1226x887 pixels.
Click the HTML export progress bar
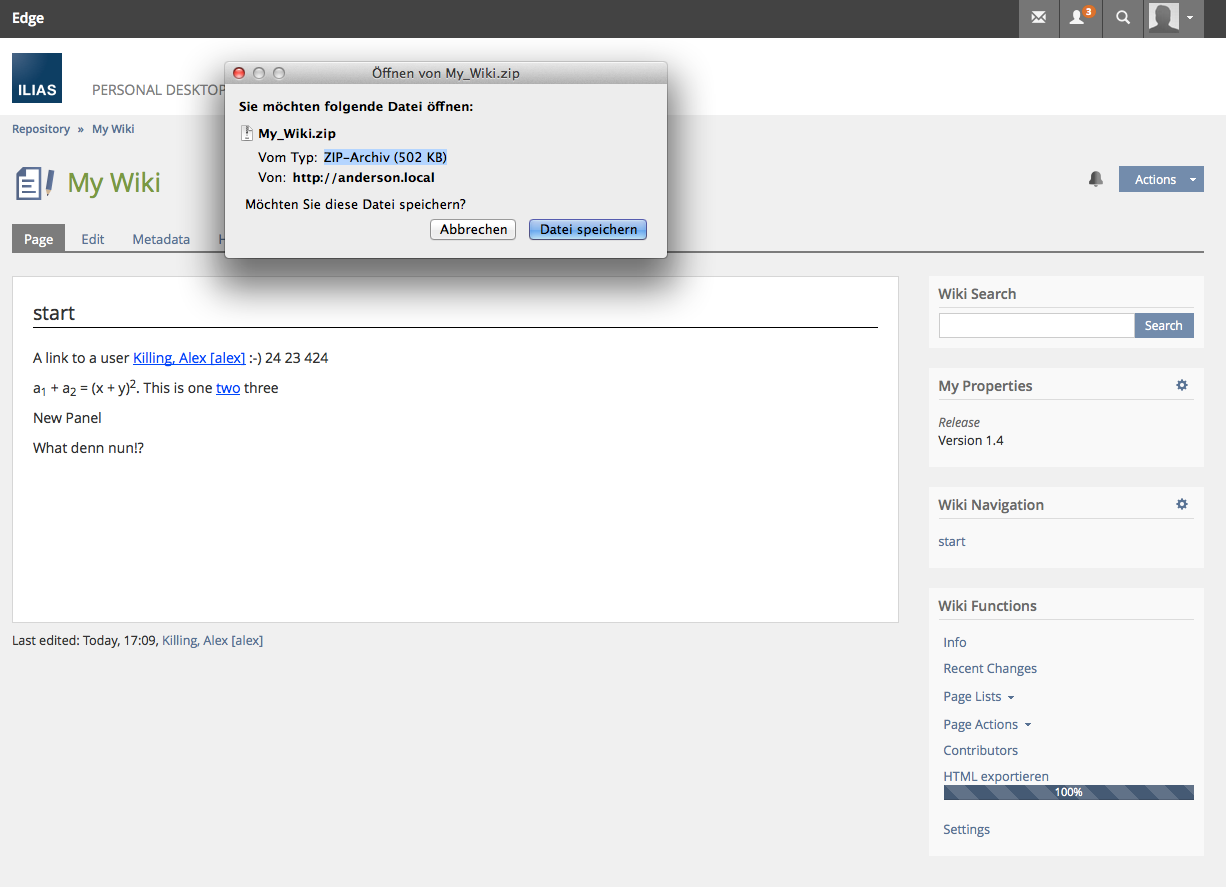[1068, 792]
